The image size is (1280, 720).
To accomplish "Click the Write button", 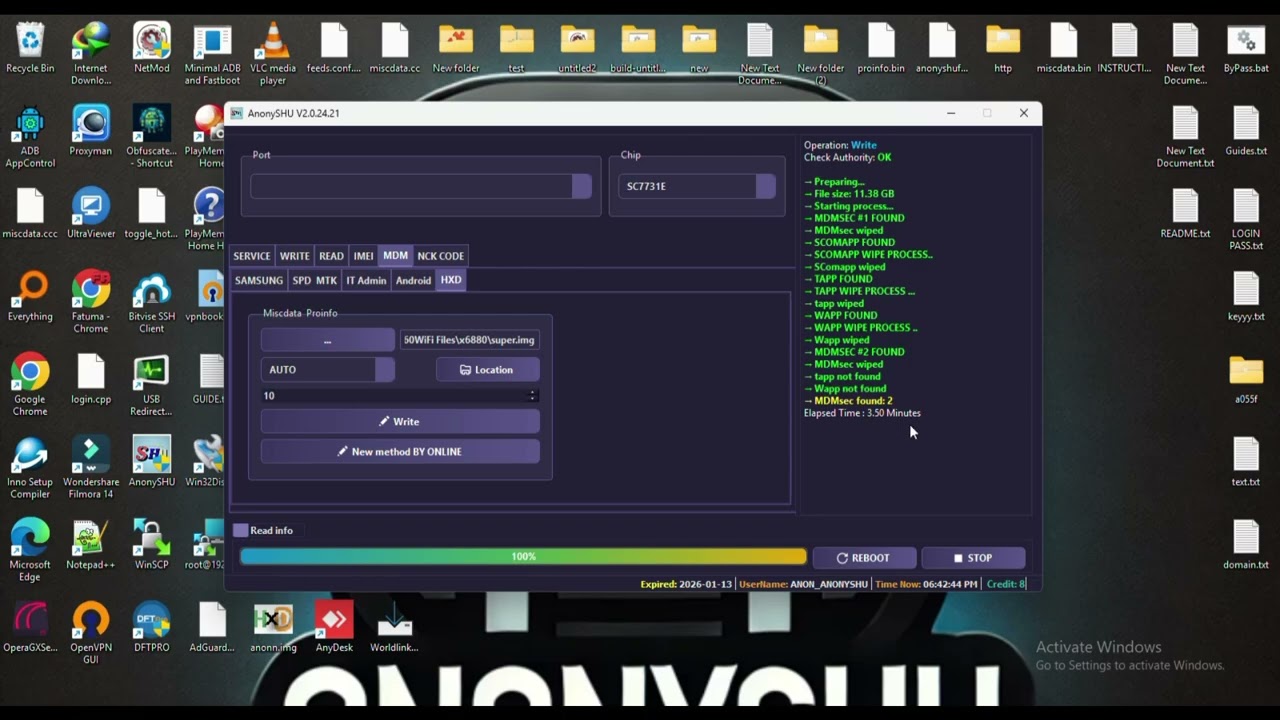I will click(x=400, y=422).
